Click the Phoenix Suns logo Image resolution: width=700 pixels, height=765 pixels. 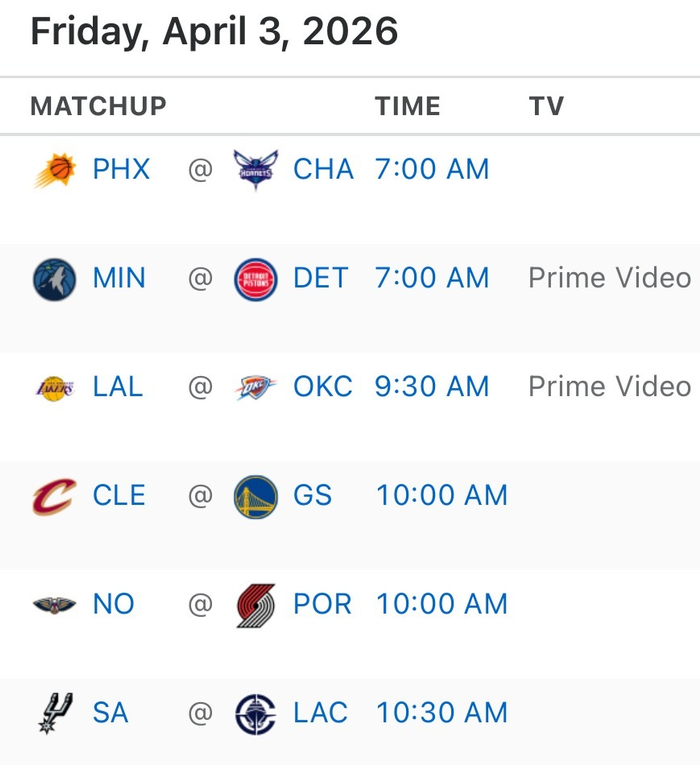[54, 170]
